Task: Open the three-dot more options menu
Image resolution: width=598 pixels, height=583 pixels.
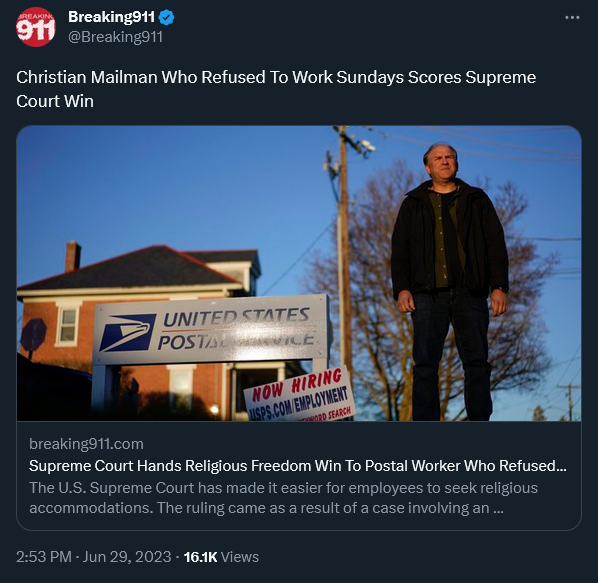Action: pyautogui.click(x=572, y=18)
